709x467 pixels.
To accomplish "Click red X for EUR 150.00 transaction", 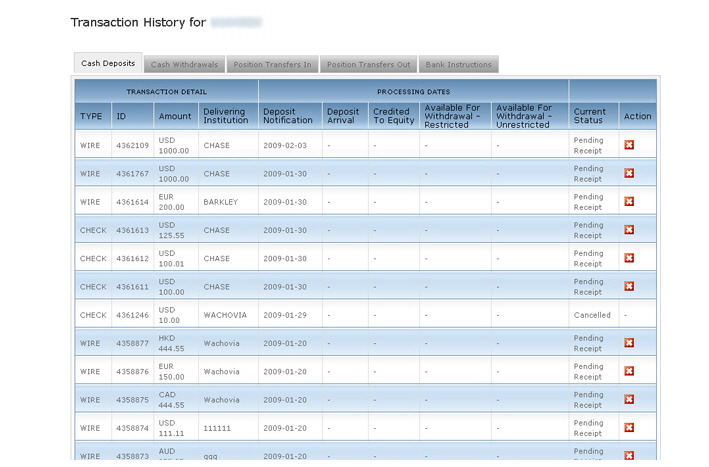I will (x=629, y=371).
